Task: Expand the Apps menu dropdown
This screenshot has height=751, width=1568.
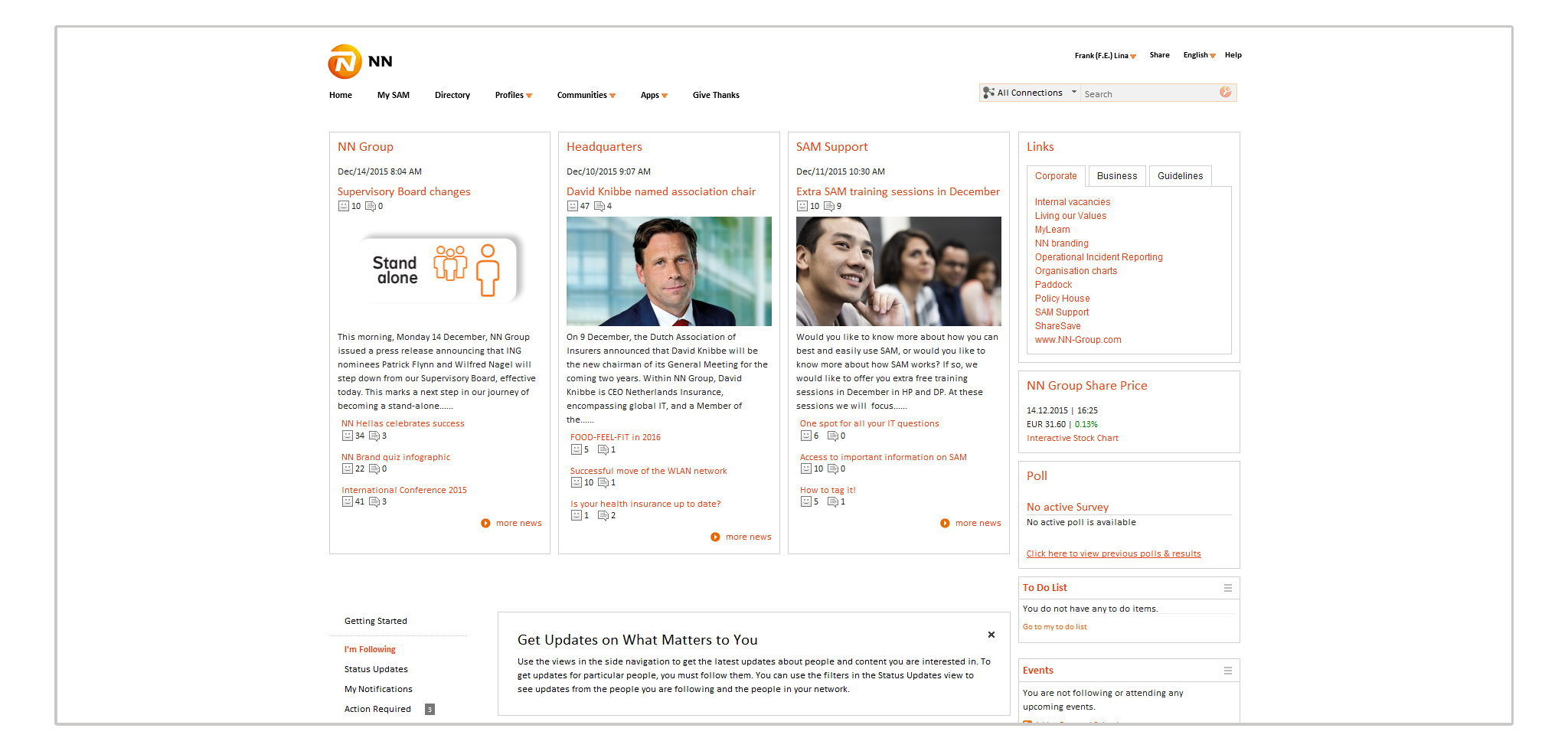Action: point(665,96)
